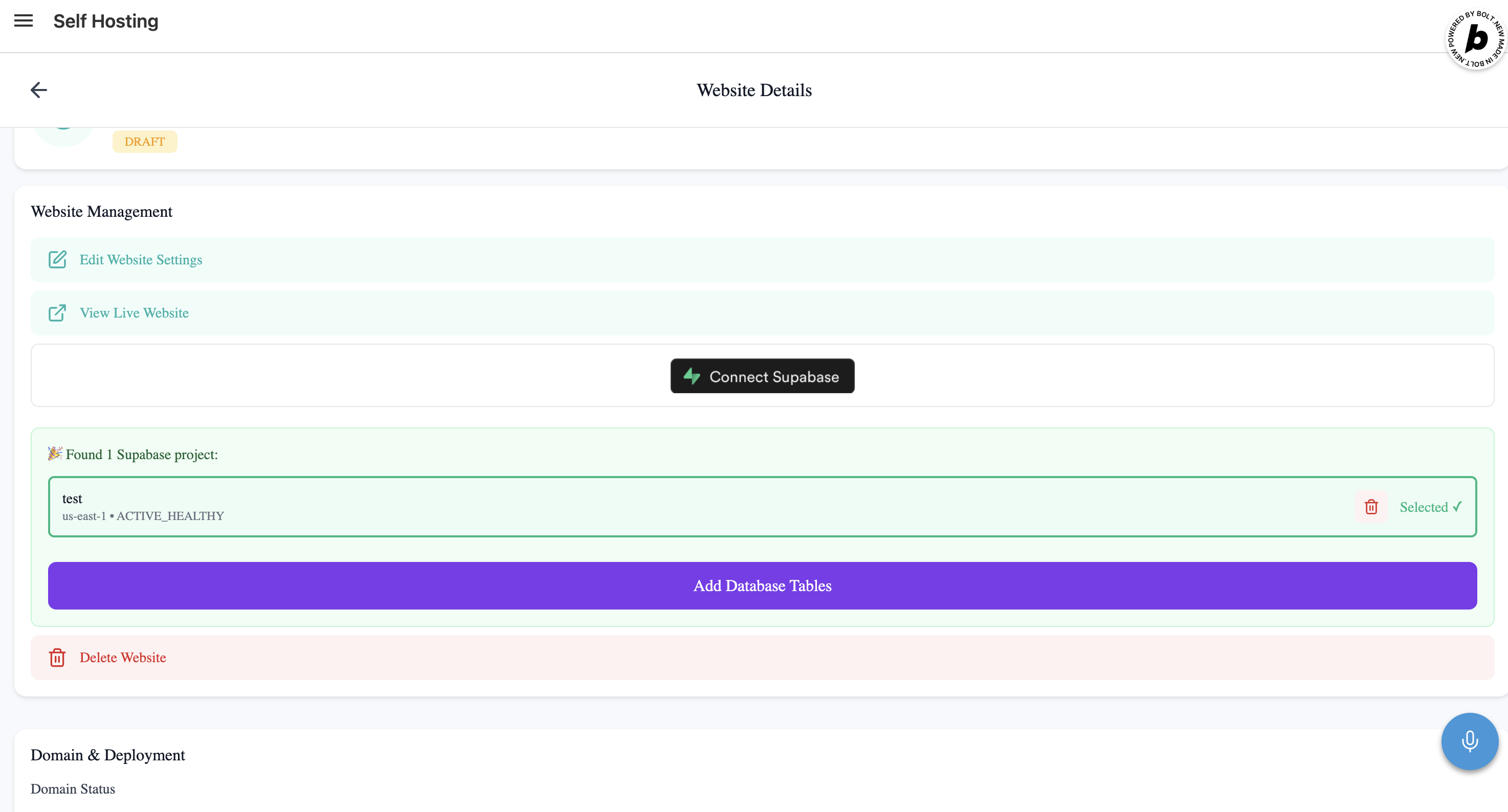Open Edit Website Settings
The width and height of the screenshot is (1508, 812).
[141, 260]
